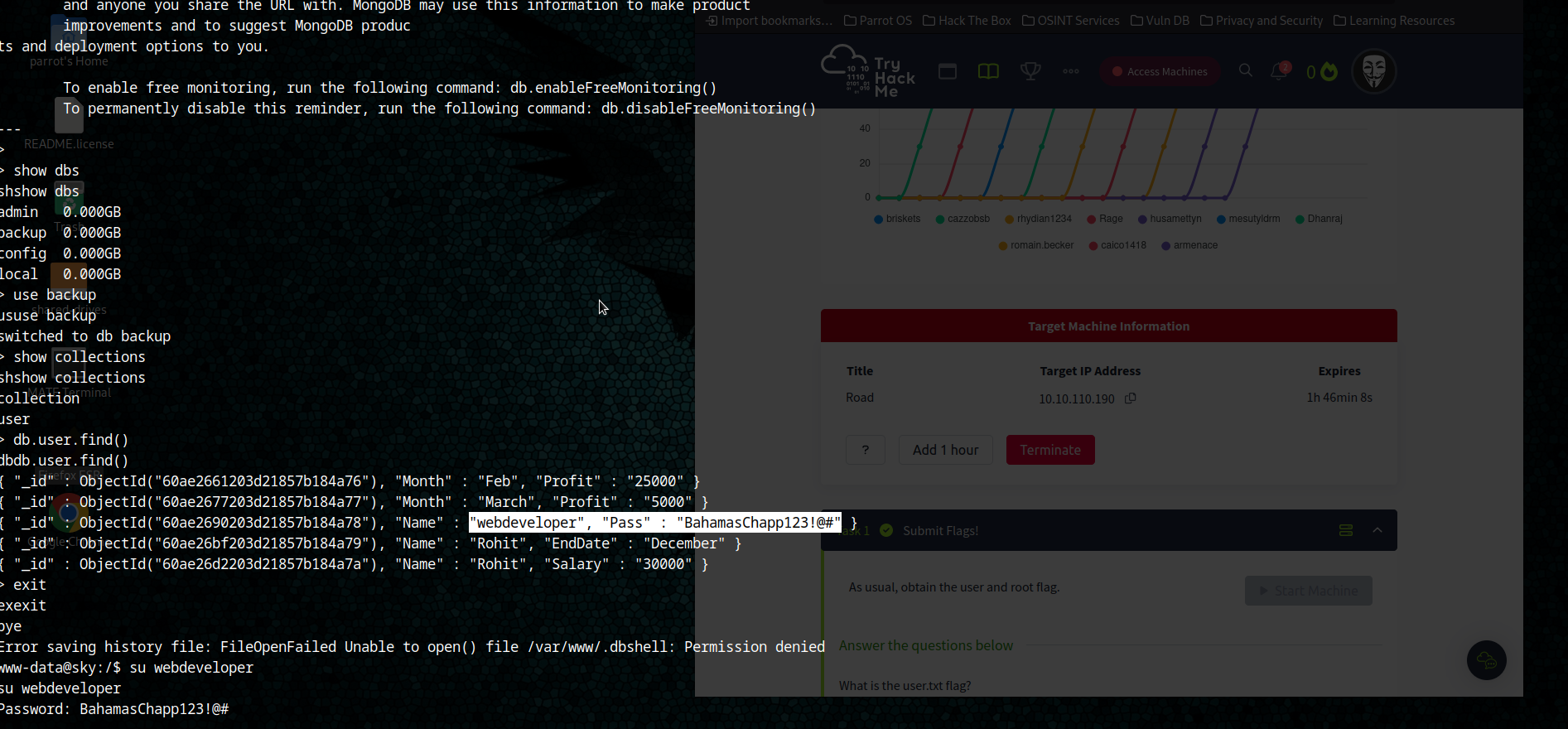Image resolution: width=1568 pixels, height=729 pixels.
Task: Toggle the Rage series in chart legend
Action: pos(1105,219)
